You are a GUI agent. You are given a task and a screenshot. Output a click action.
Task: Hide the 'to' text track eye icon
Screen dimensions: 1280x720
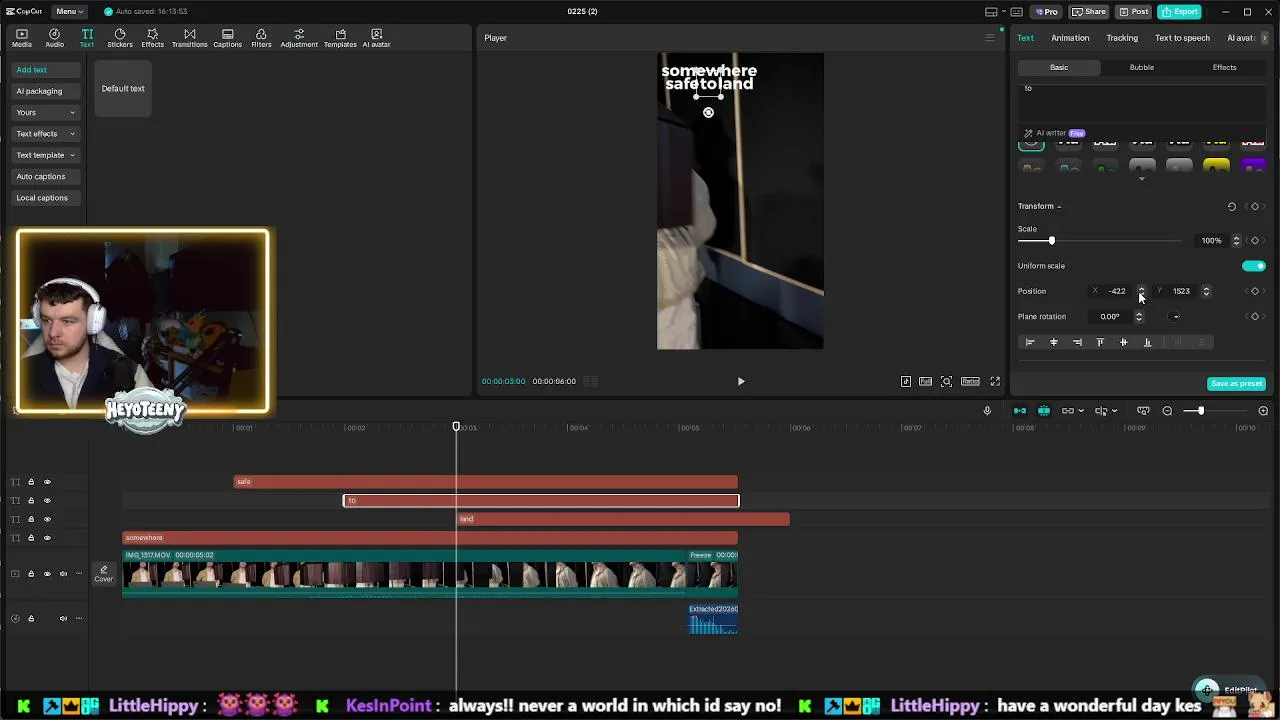click(46, 500)
